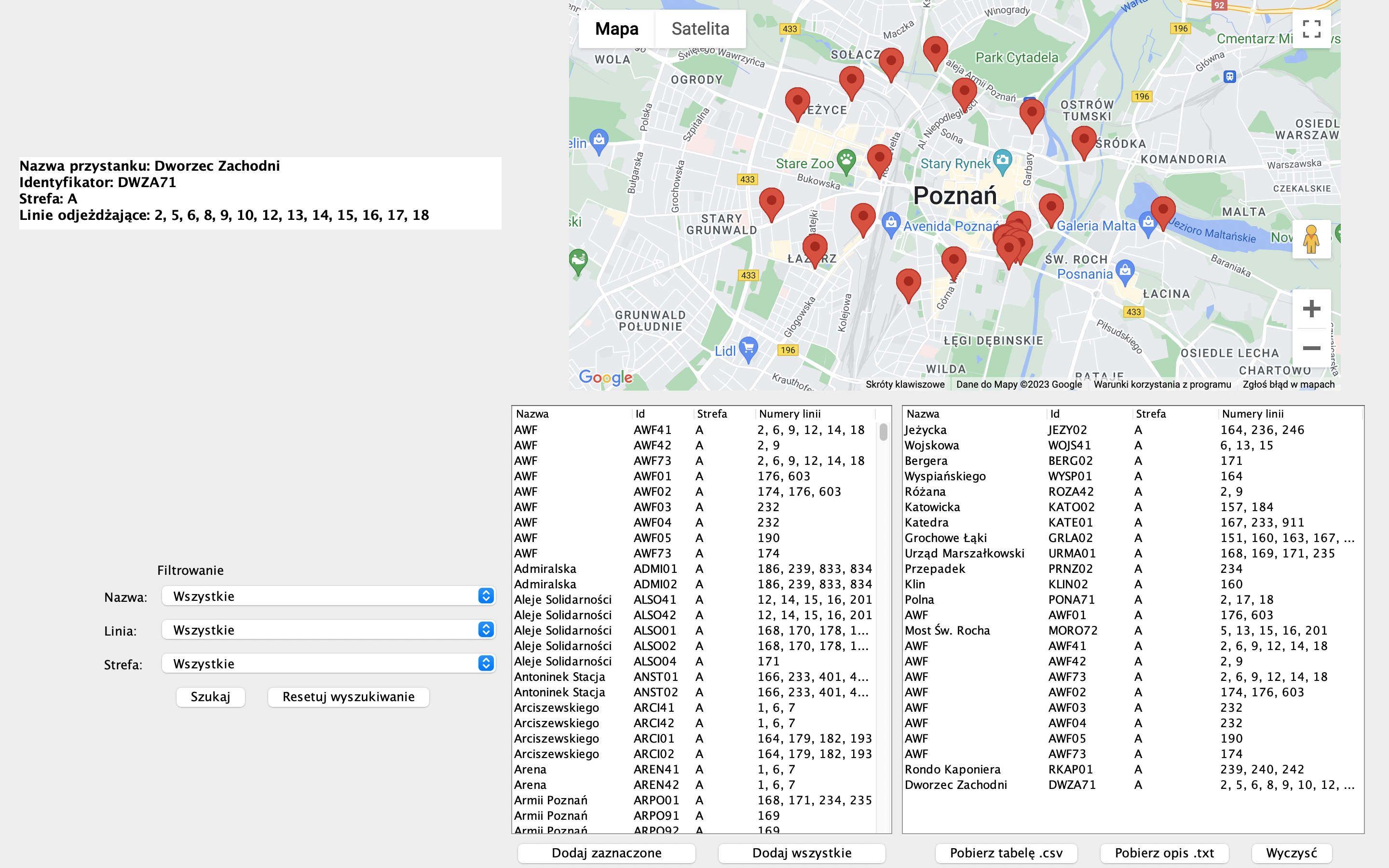Click the Lidl shopping cart icon

click(x=748, y=348)
